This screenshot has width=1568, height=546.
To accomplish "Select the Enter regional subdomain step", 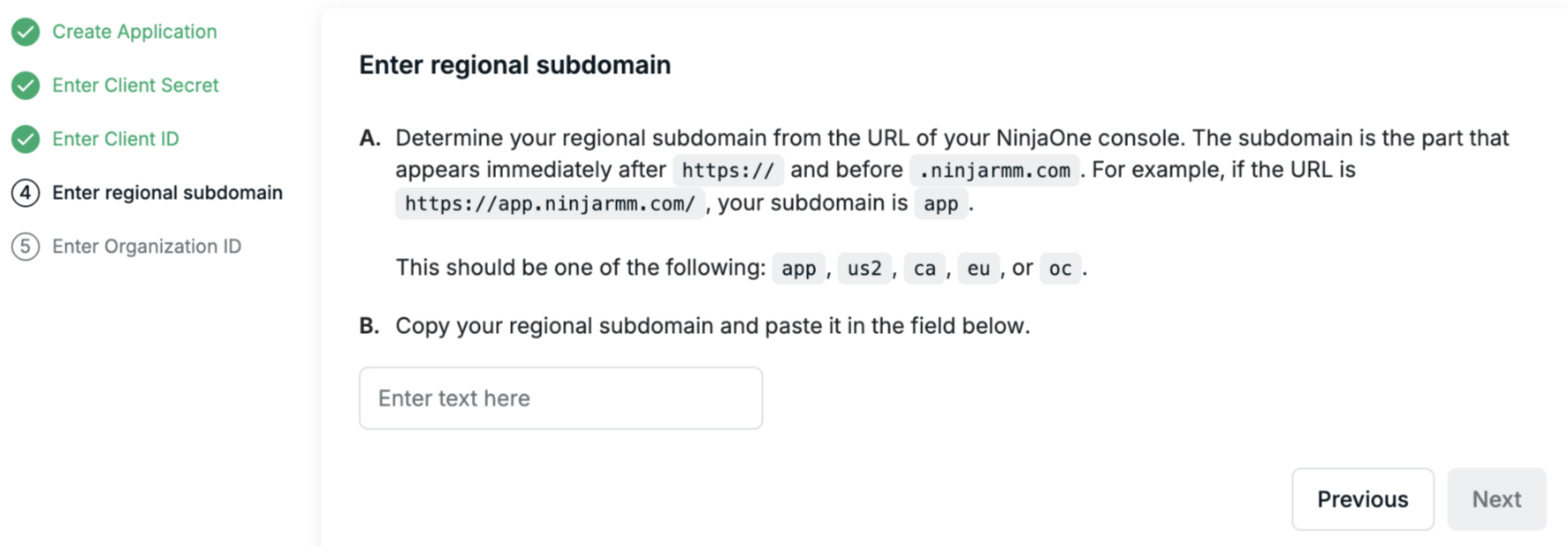I will (x=167, y=193).
